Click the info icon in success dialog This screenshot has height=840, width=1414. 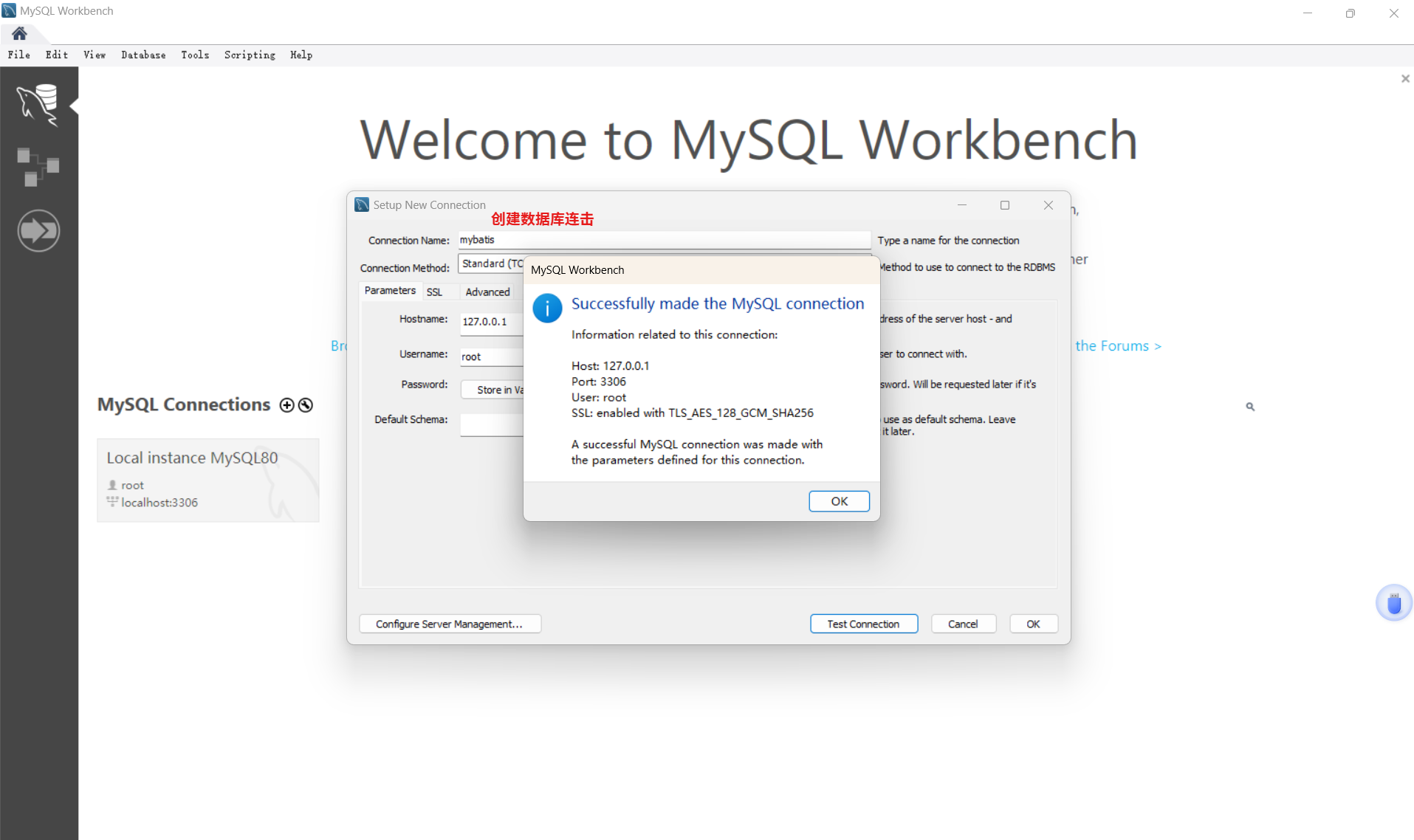[x=547, y=309]
